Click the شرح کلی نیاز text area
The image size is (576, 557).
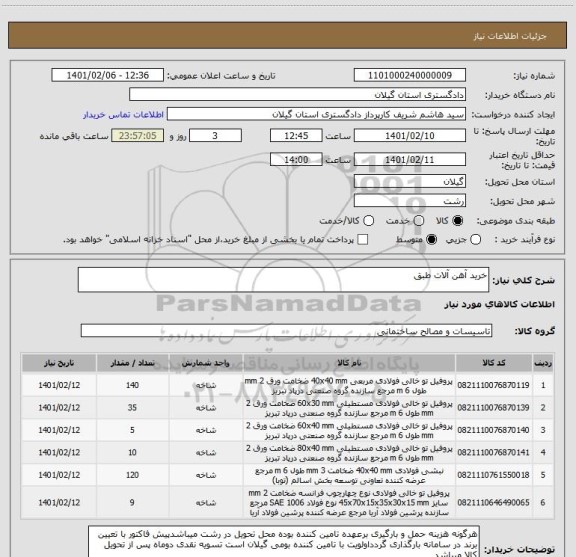[283, 280]
